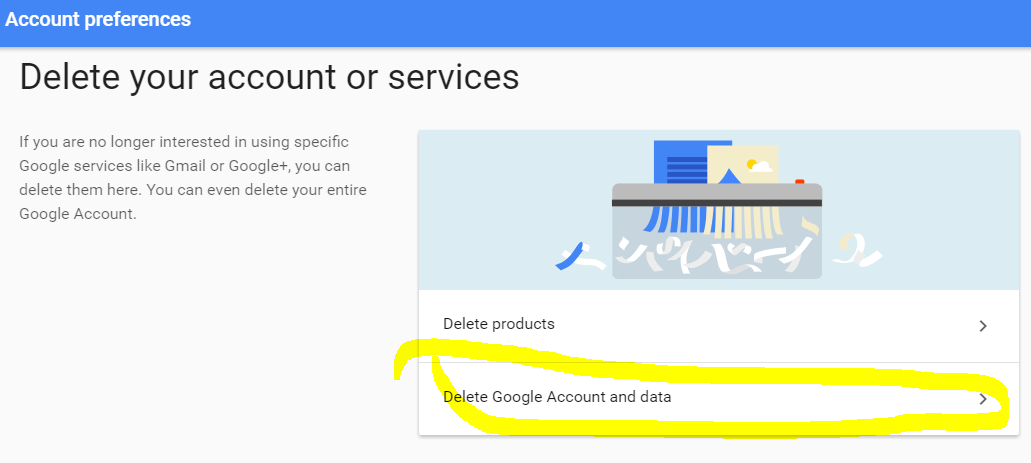
Task: Click the white paper scrap right of bin
Action: click(857, 251)
